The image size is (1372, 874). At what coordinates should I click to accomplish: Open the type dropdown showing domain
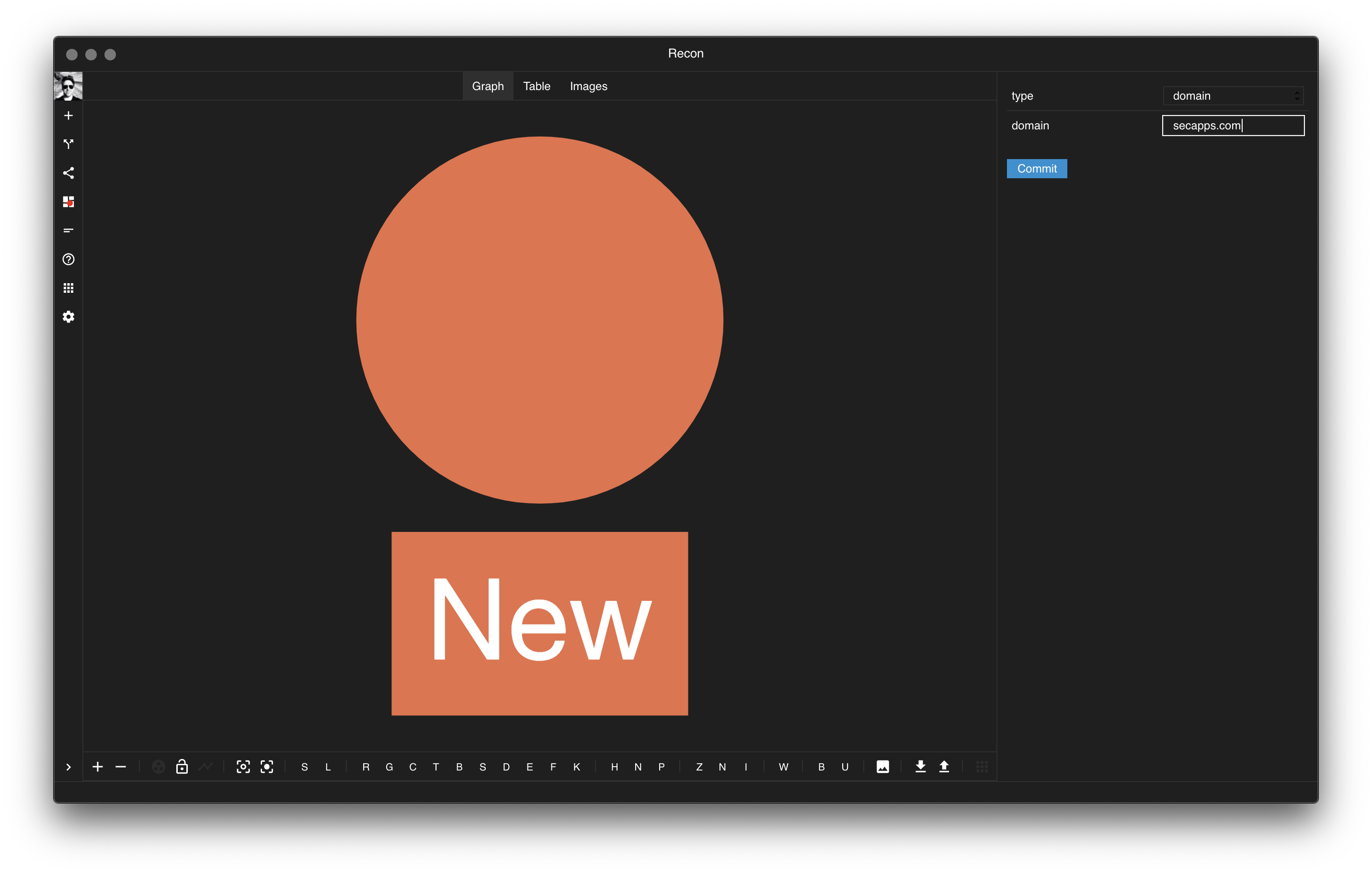1233,96
